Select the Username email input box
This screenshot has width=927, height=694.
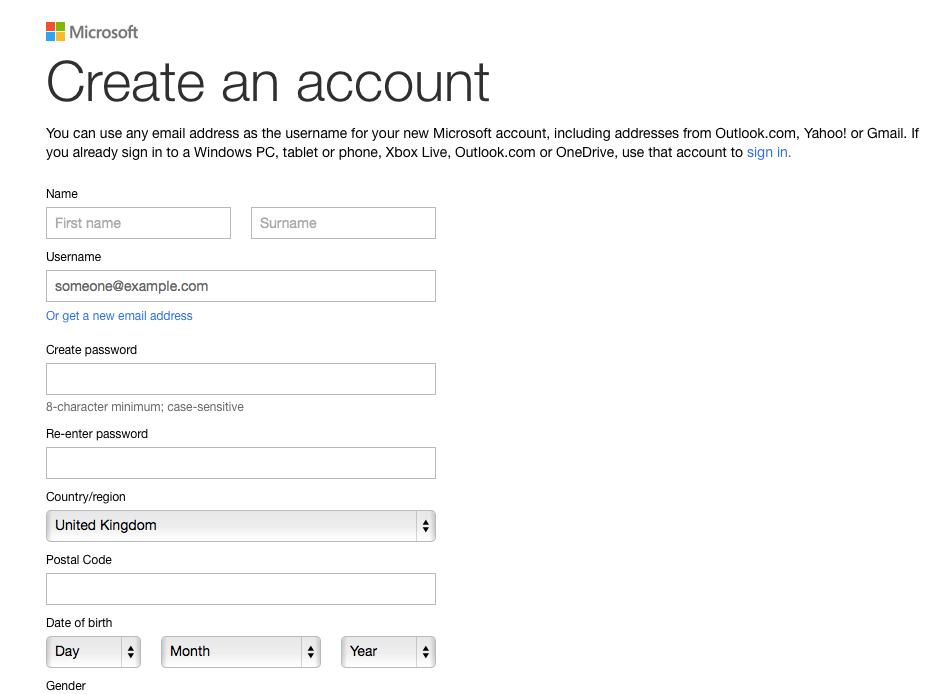point(241,286)
